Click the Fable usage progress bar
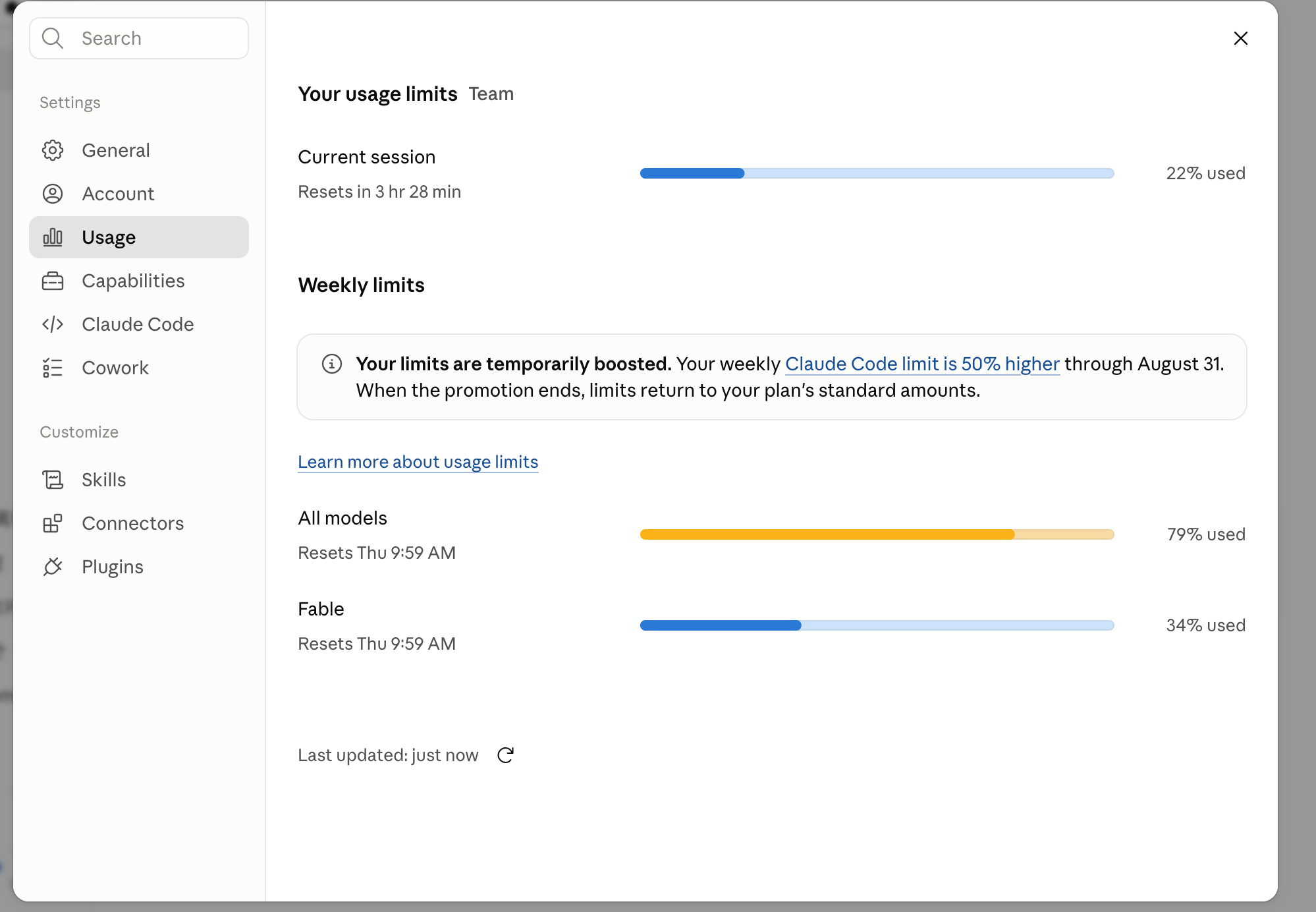This screenshot has width=1316, height=912. 877,625
